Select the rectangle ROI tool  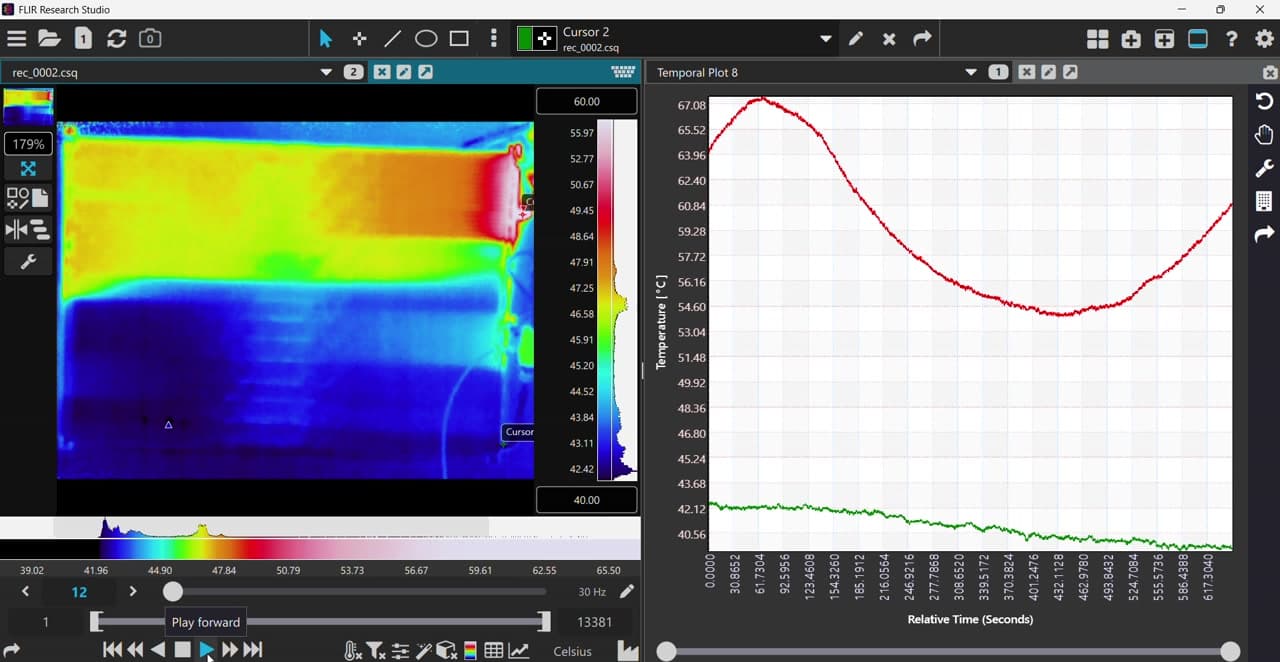coord(459,39)
